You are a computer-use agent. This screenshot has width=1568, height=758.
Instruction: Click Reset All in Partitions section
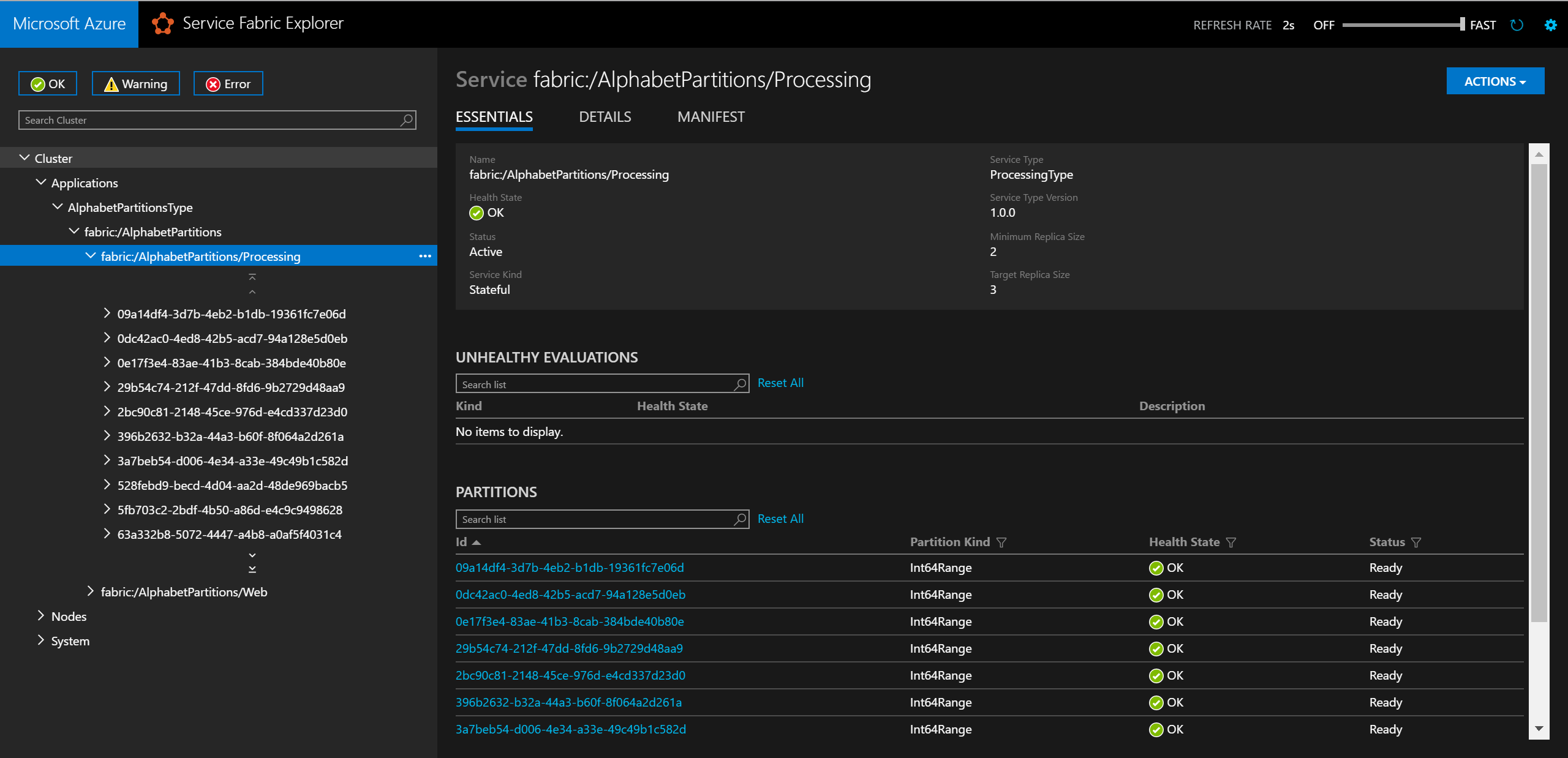click(782, 519)
